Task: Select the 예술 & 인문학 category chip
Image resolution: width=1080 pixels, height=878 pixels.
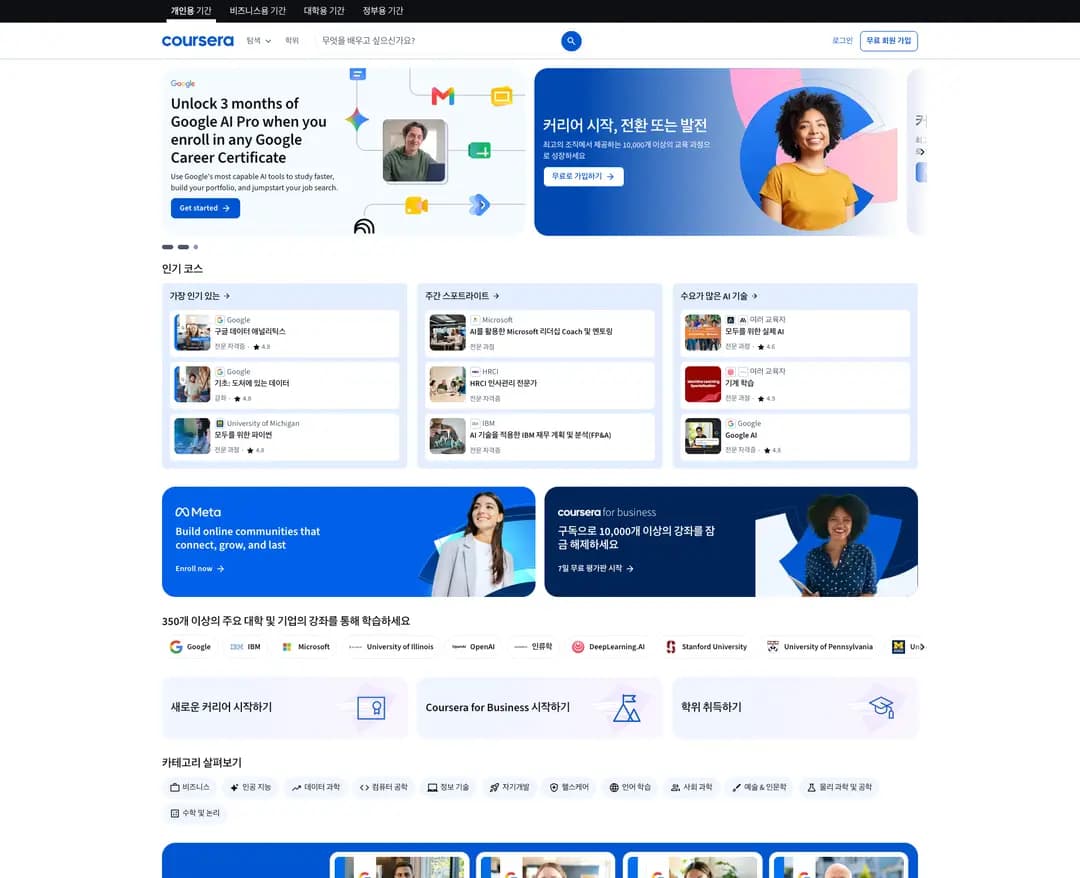Action: (759, 787)
